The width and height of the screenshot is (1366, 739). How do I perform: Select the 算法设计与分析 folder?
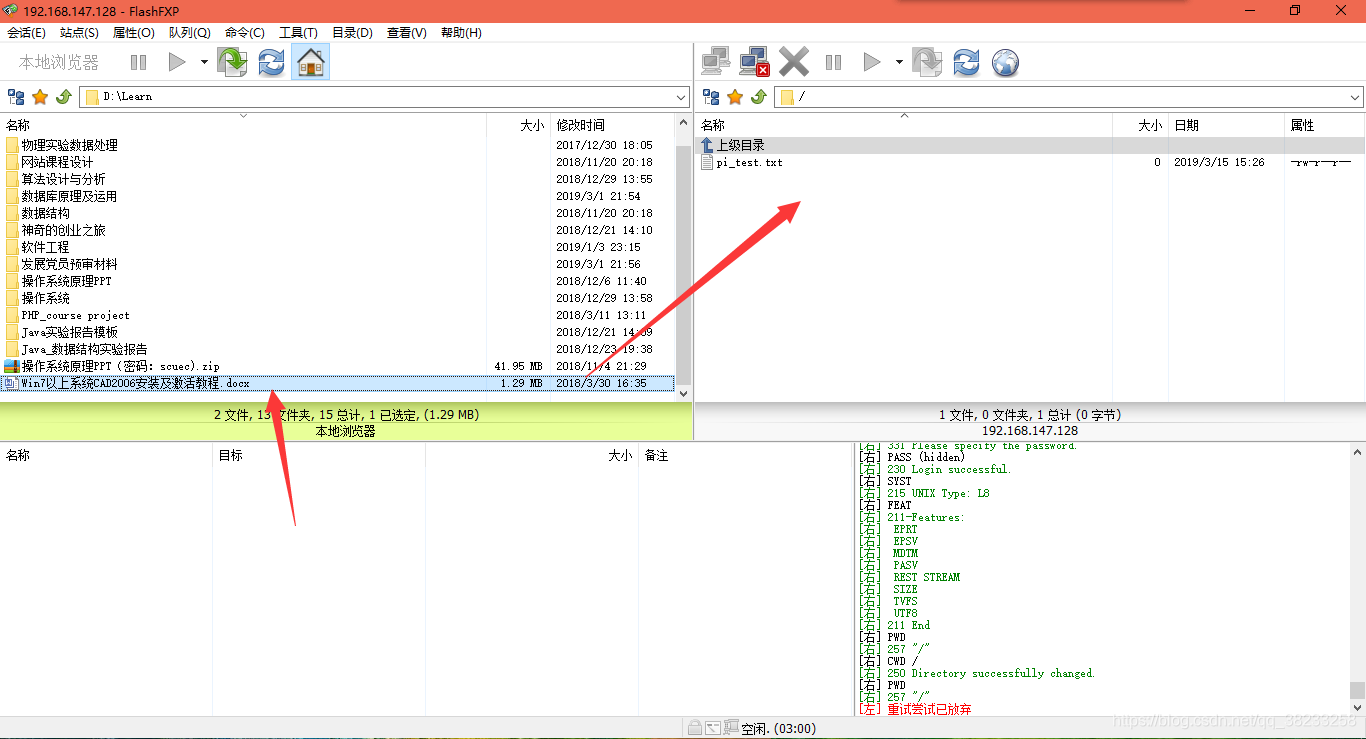(x=63, y=179)
